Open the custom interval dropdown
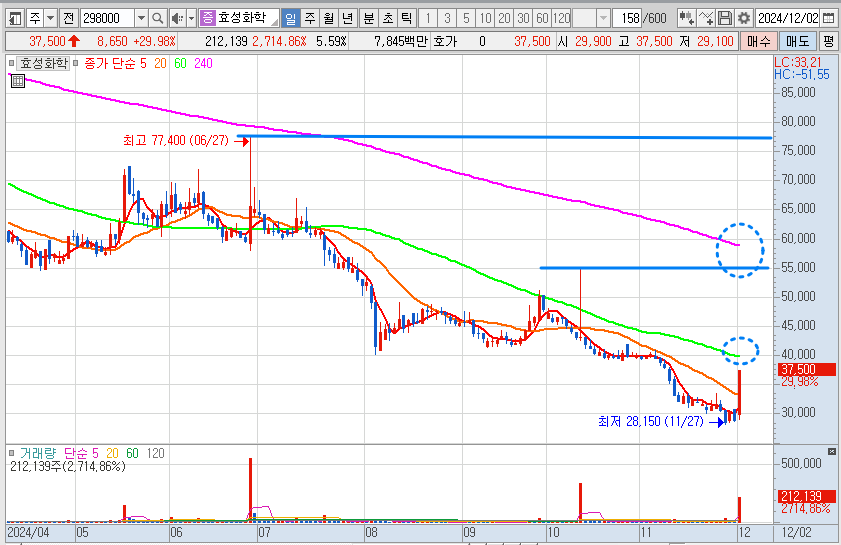The width and height of the screenshot is (841, 545). point(603,19)
